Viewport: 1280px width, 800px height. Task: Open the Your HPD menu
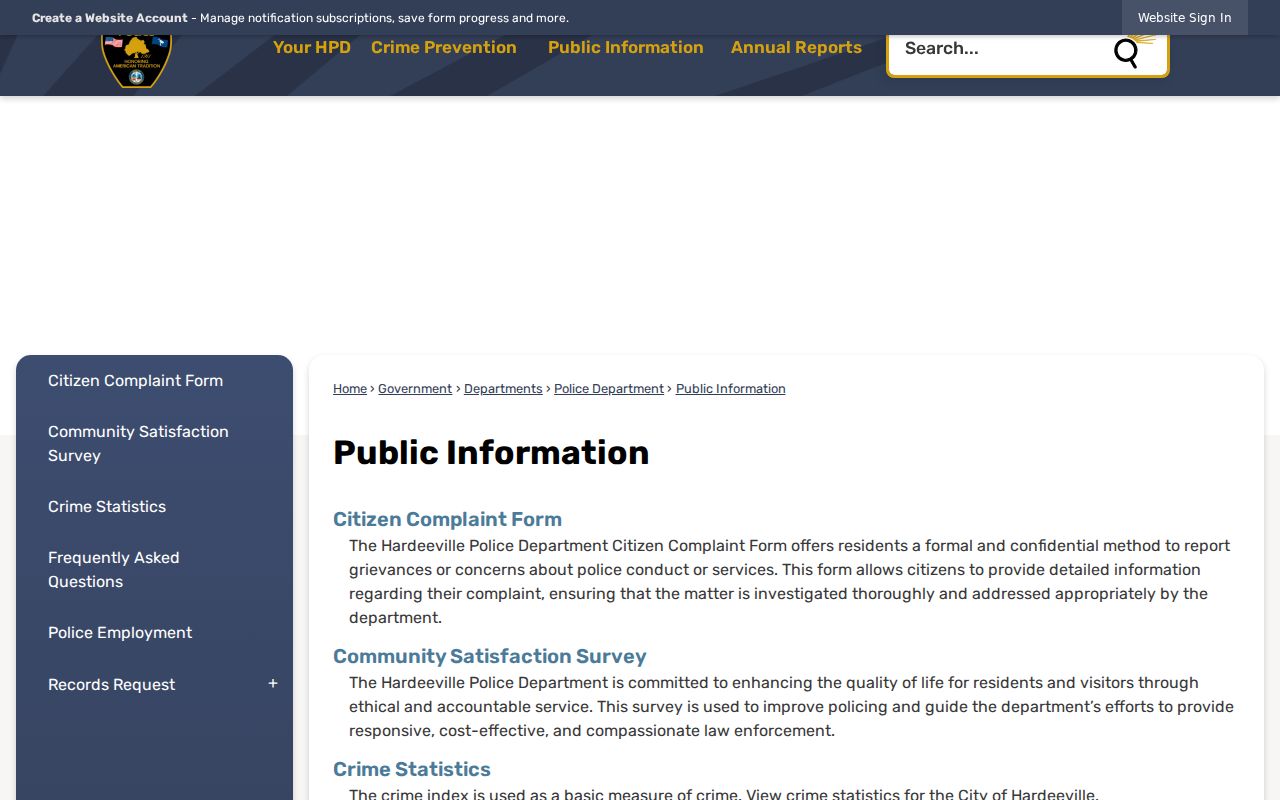[312, 47]
